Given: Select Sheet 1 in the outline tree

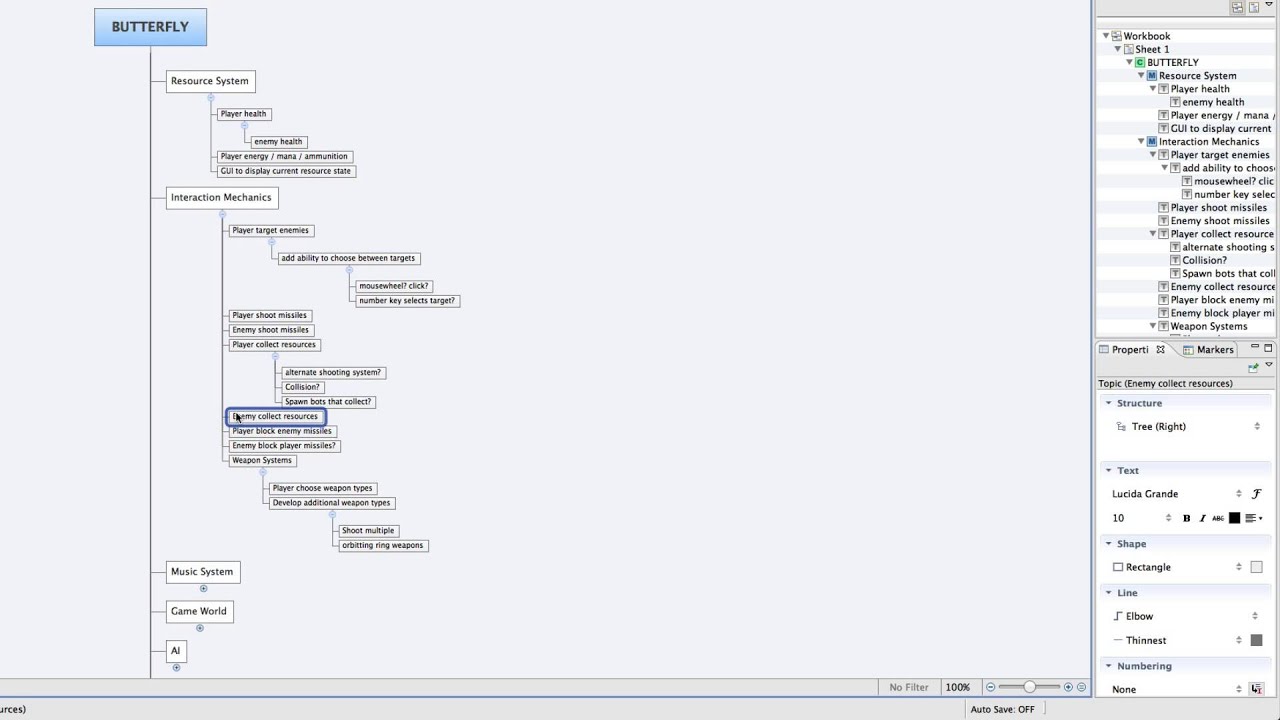Looking at the screenshot, I should (x=1151, y=49).
